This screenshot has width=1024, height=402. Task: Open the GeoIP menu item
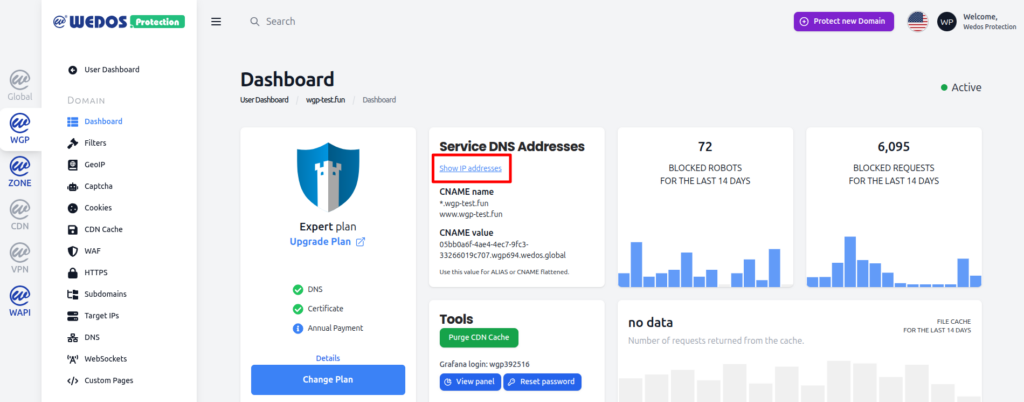point(95,164)
